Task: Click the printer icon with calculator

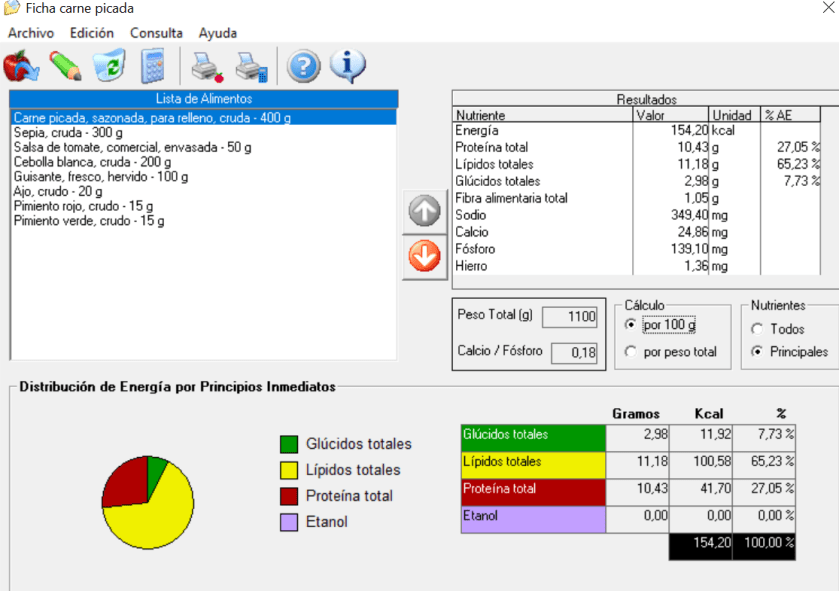Action: (251, 66)
